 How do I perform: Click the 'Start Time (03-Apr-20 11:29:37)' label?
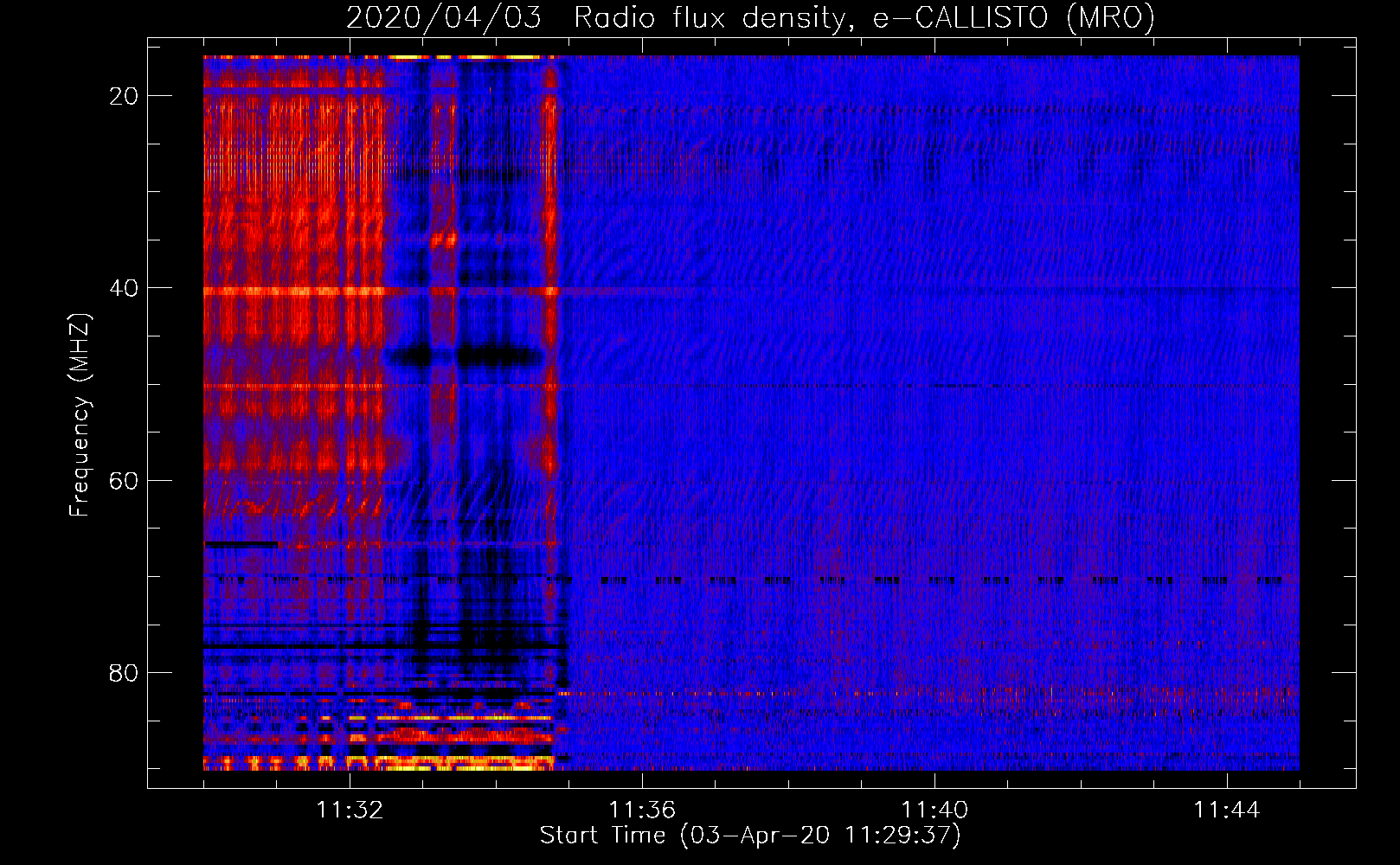pos(750,836)
